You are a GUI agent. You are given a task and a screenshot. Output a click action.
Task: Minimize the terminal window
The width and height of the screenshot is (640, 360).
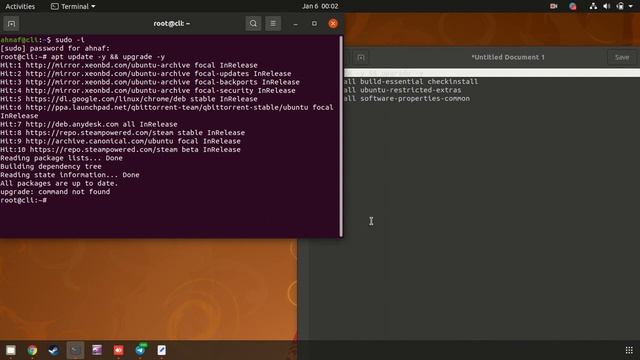296,24
